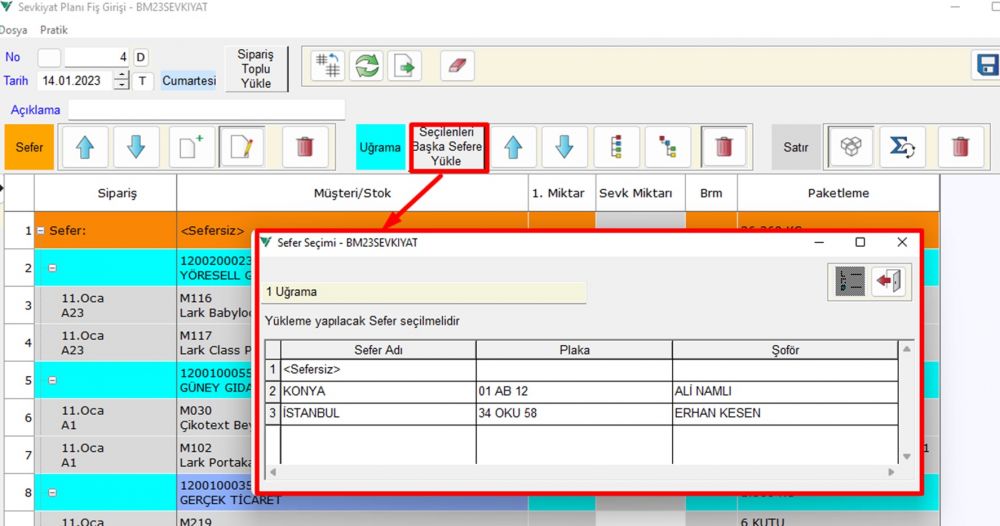The height and width of the screenshot is (526, 1000).
Task: Click the Sefer edit page pencil icon
Action: (x=241, y=147)
